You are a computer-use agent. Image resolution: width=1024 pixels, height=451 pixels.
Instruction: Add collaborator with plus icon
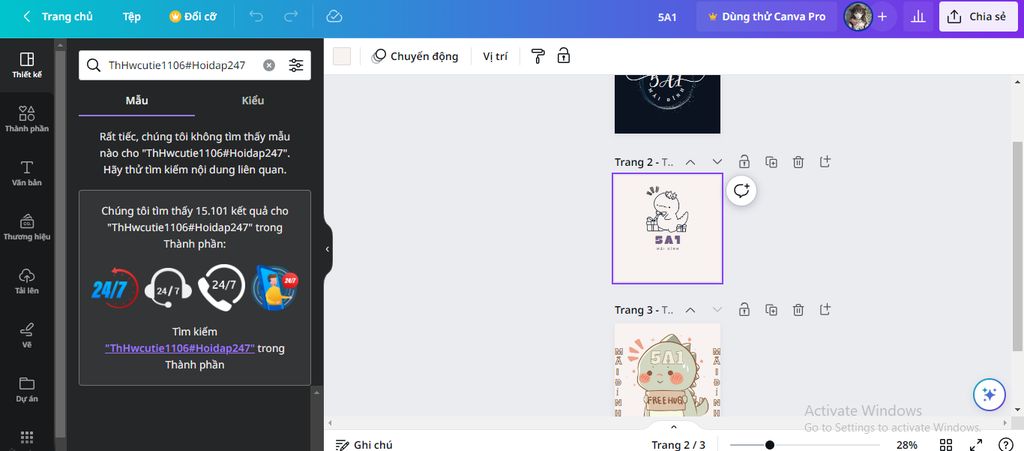(x=882, y=16)
